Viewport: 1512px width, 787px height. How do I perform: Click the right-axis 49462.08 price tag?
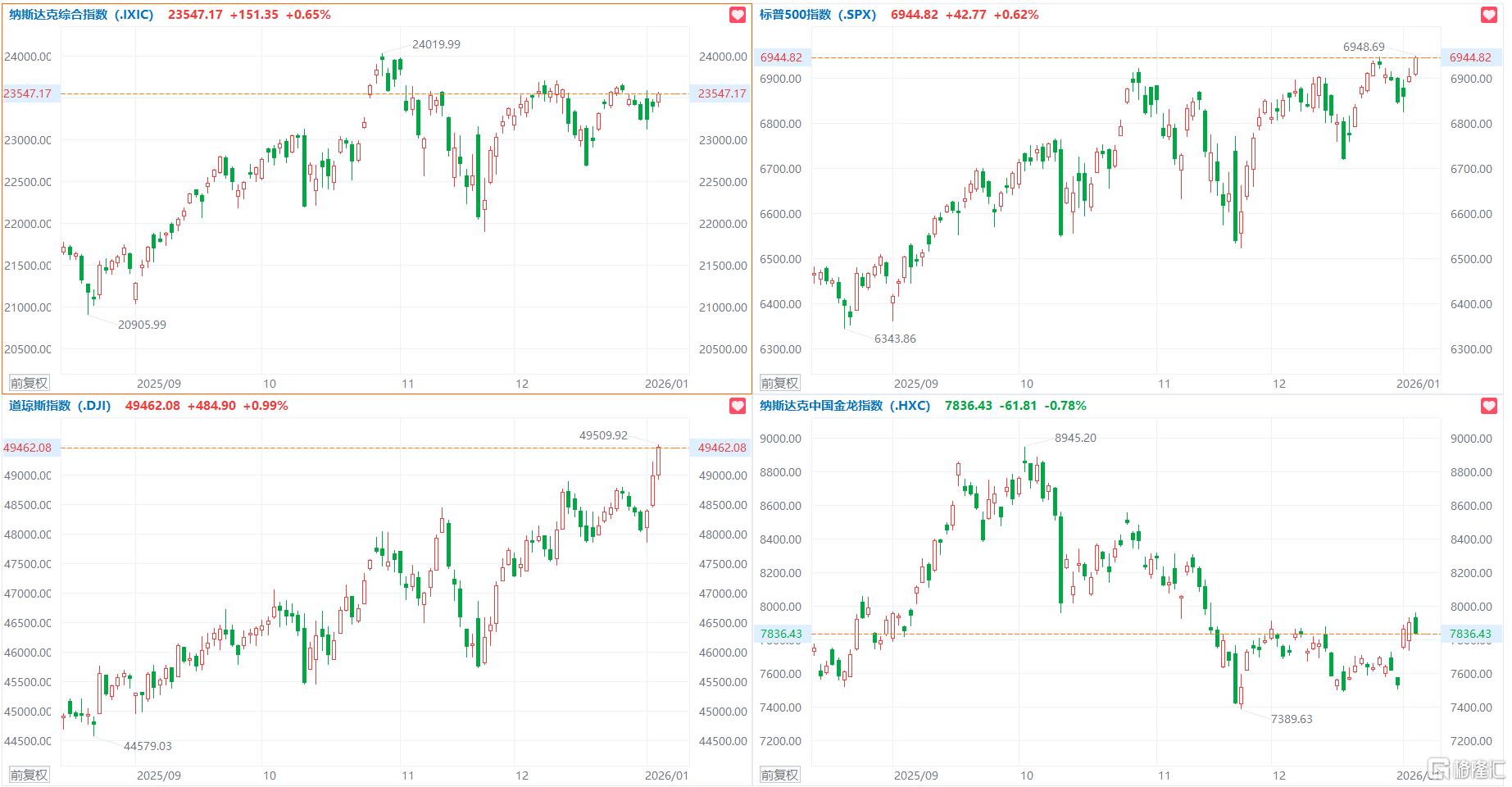coord(722,448)
